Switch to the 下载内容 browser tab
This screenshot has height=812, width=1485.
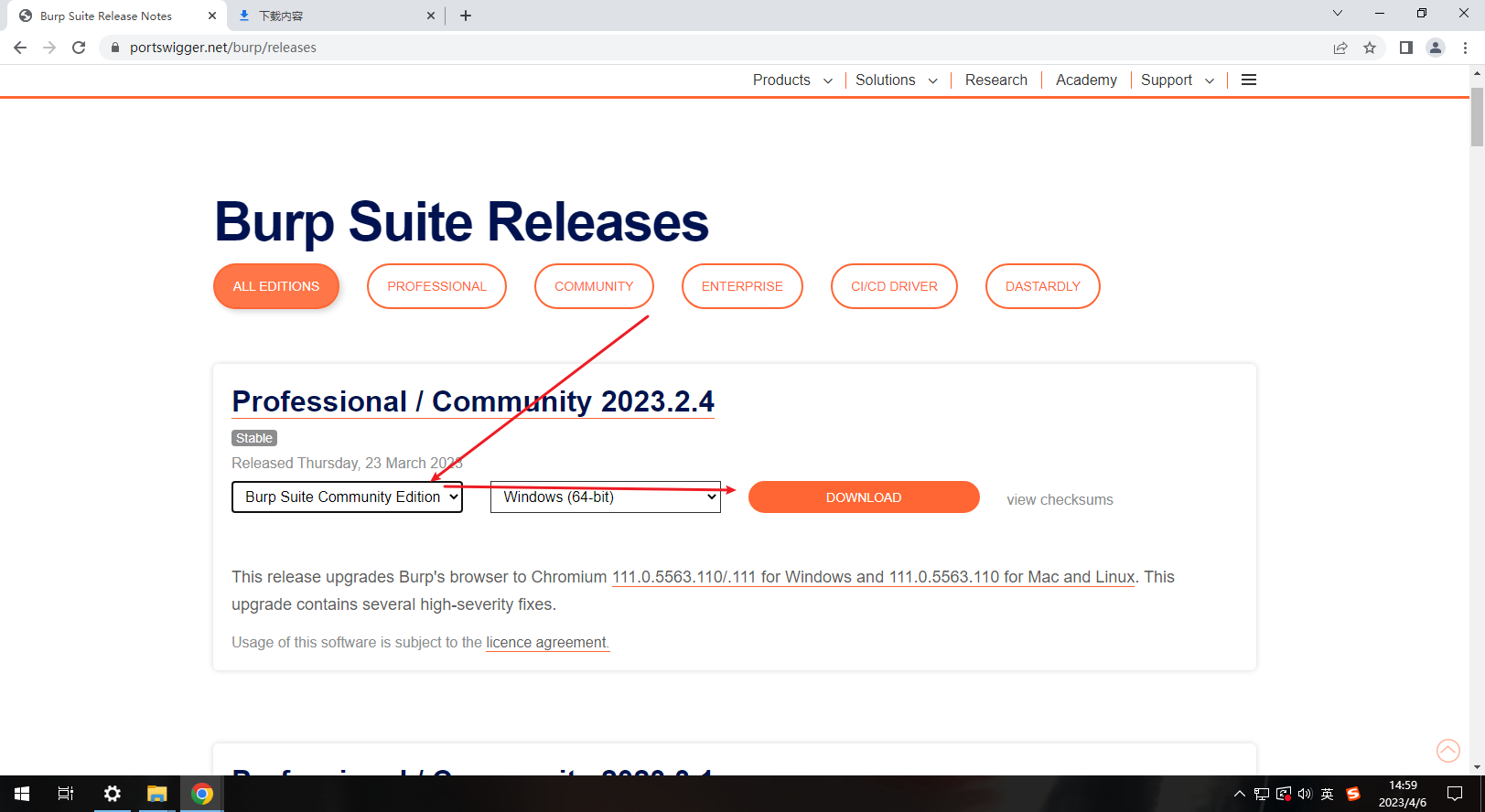(334, 16)
